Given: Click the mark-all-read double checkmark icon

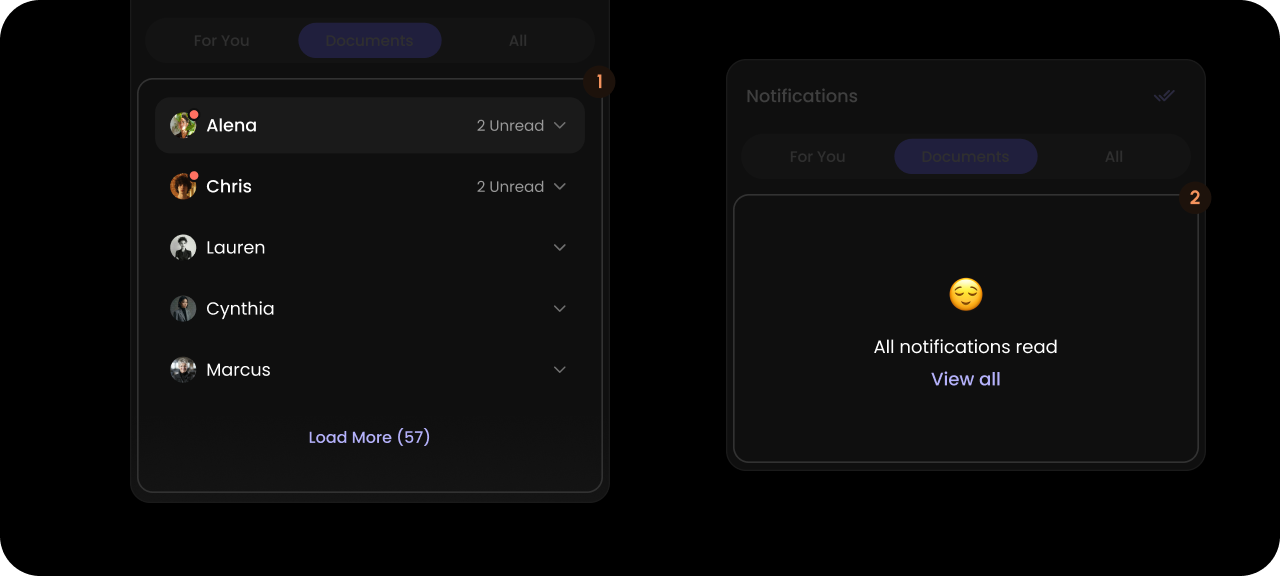Looking at the screenshot, I should click(x=1164, y=96).
